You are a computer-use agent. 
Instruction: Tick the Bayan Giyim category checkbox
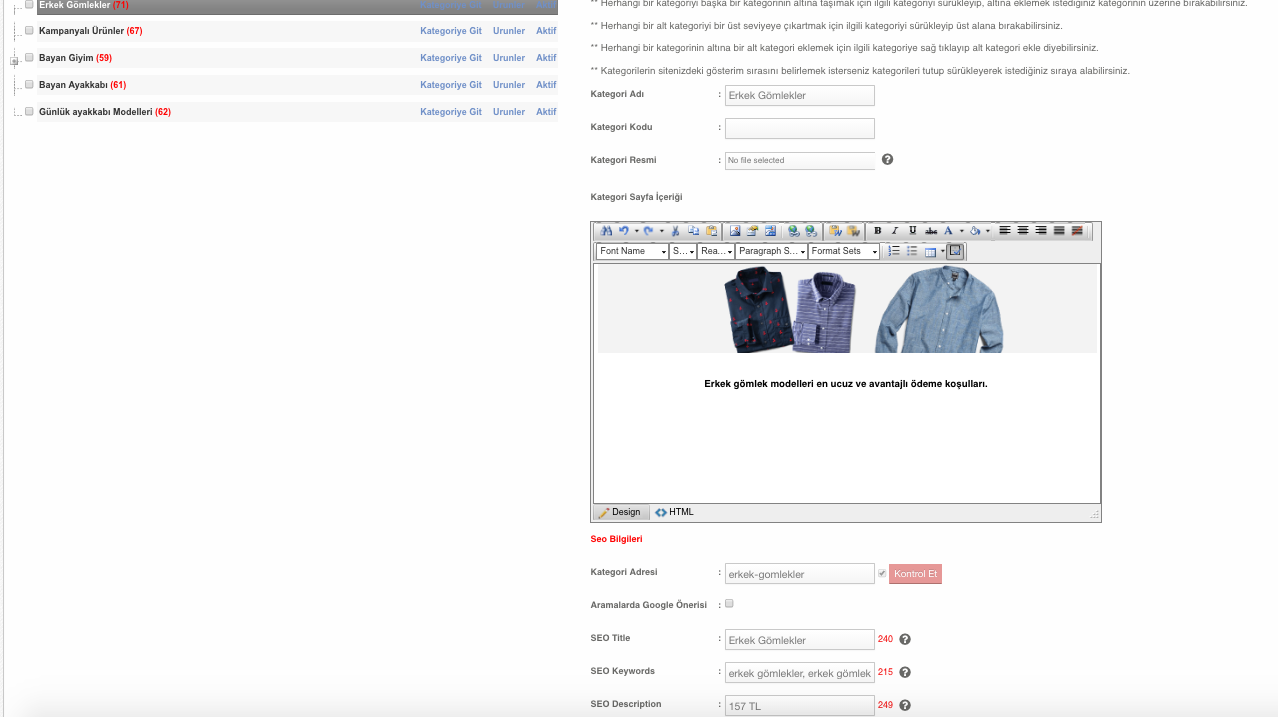click(29, 57)
